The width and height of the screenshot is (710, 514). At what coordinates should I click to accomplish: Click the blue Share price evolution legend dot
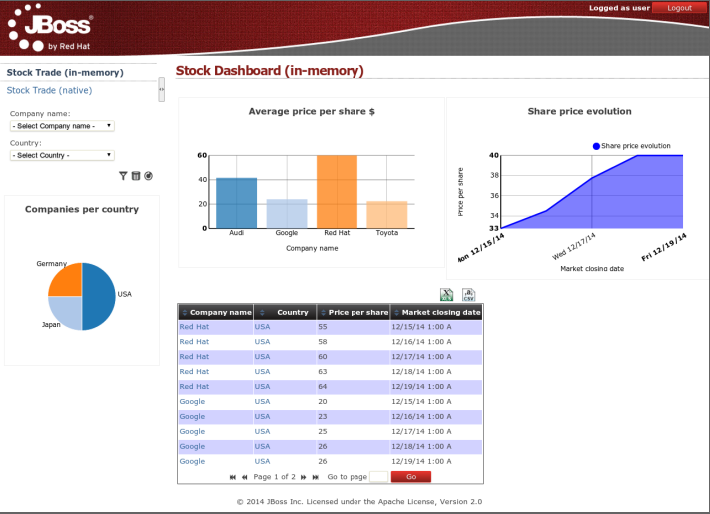[596, 146]
